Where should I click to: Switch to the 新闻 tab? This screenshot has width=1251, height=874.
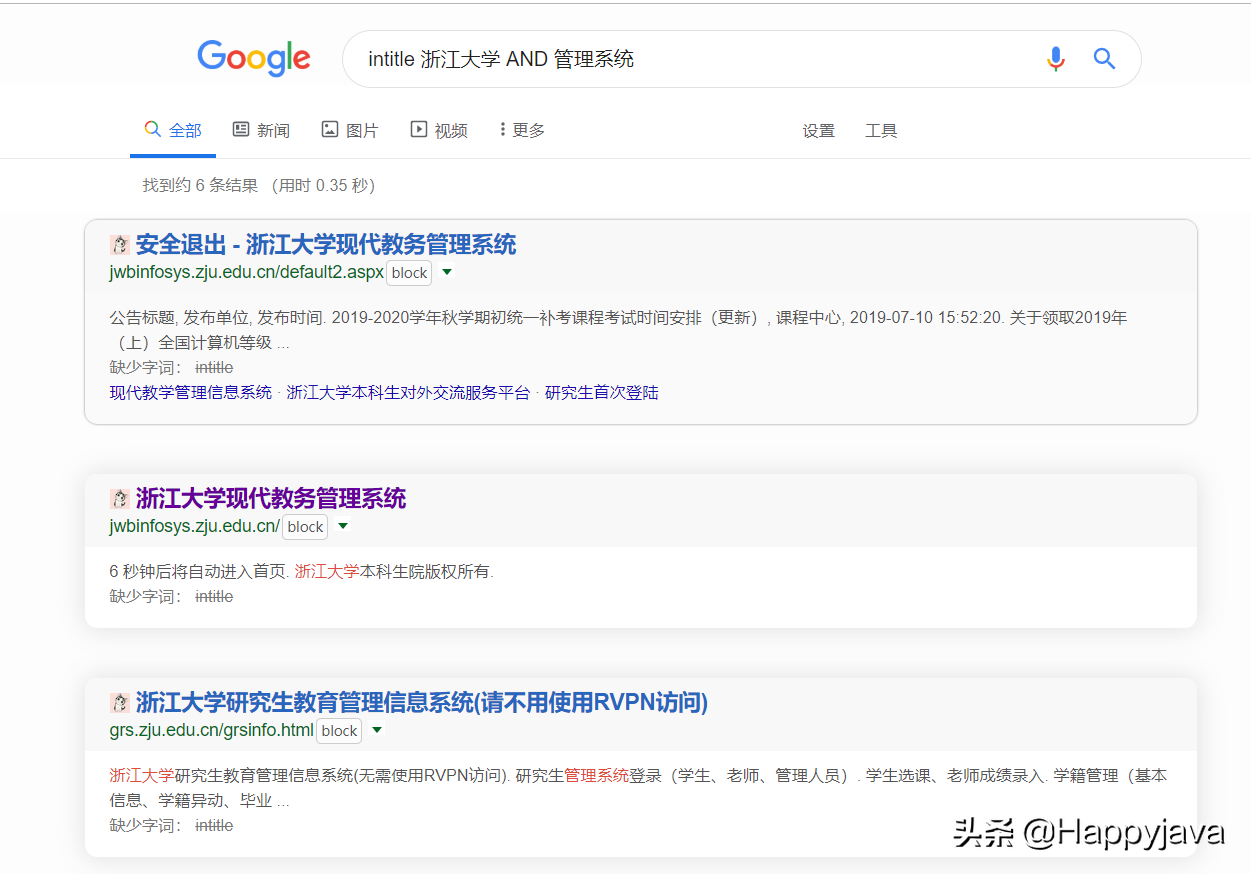(x=261, y=130)
